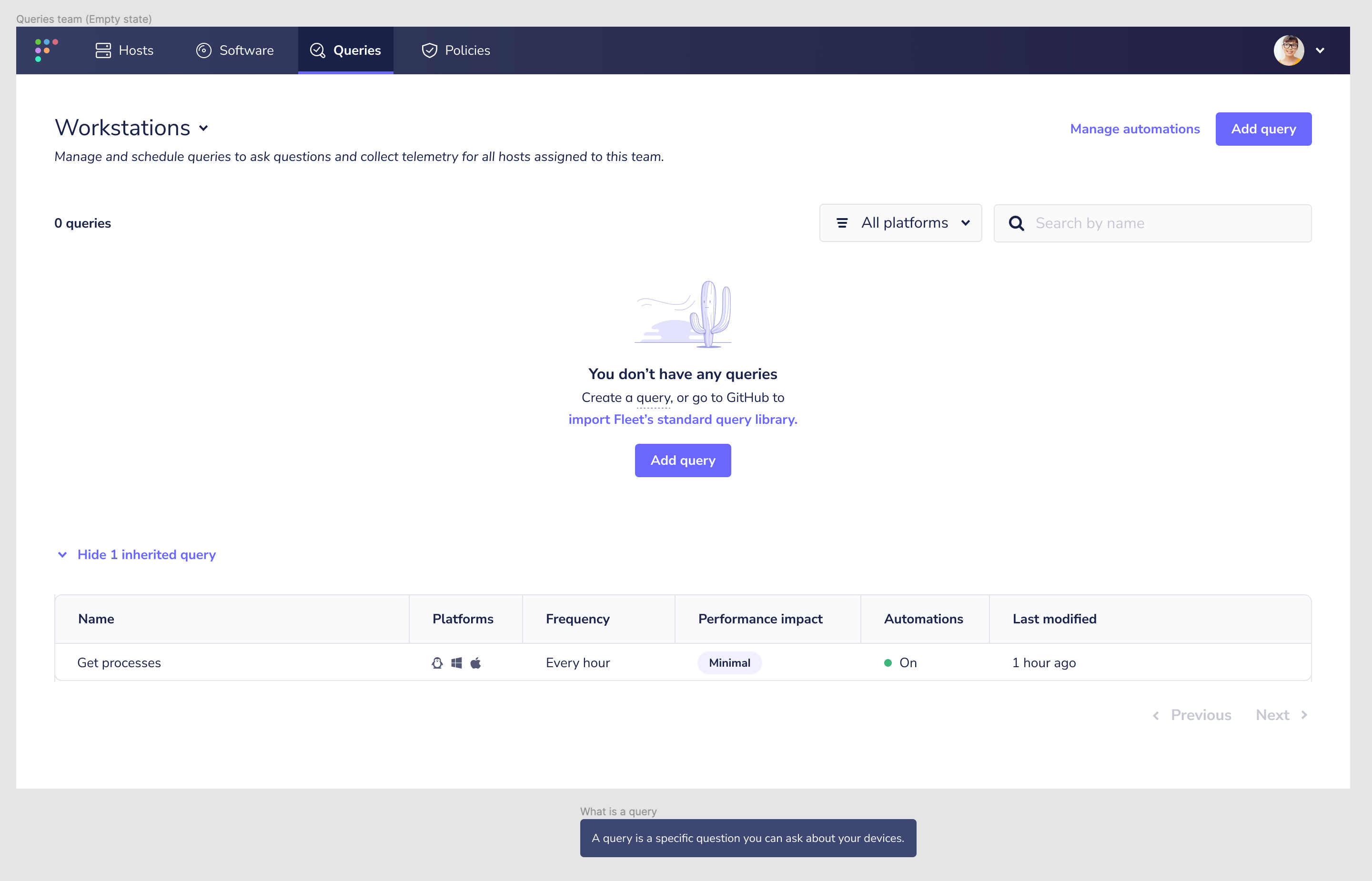Click the Fleet logo icon

click(x=46, y=50)
